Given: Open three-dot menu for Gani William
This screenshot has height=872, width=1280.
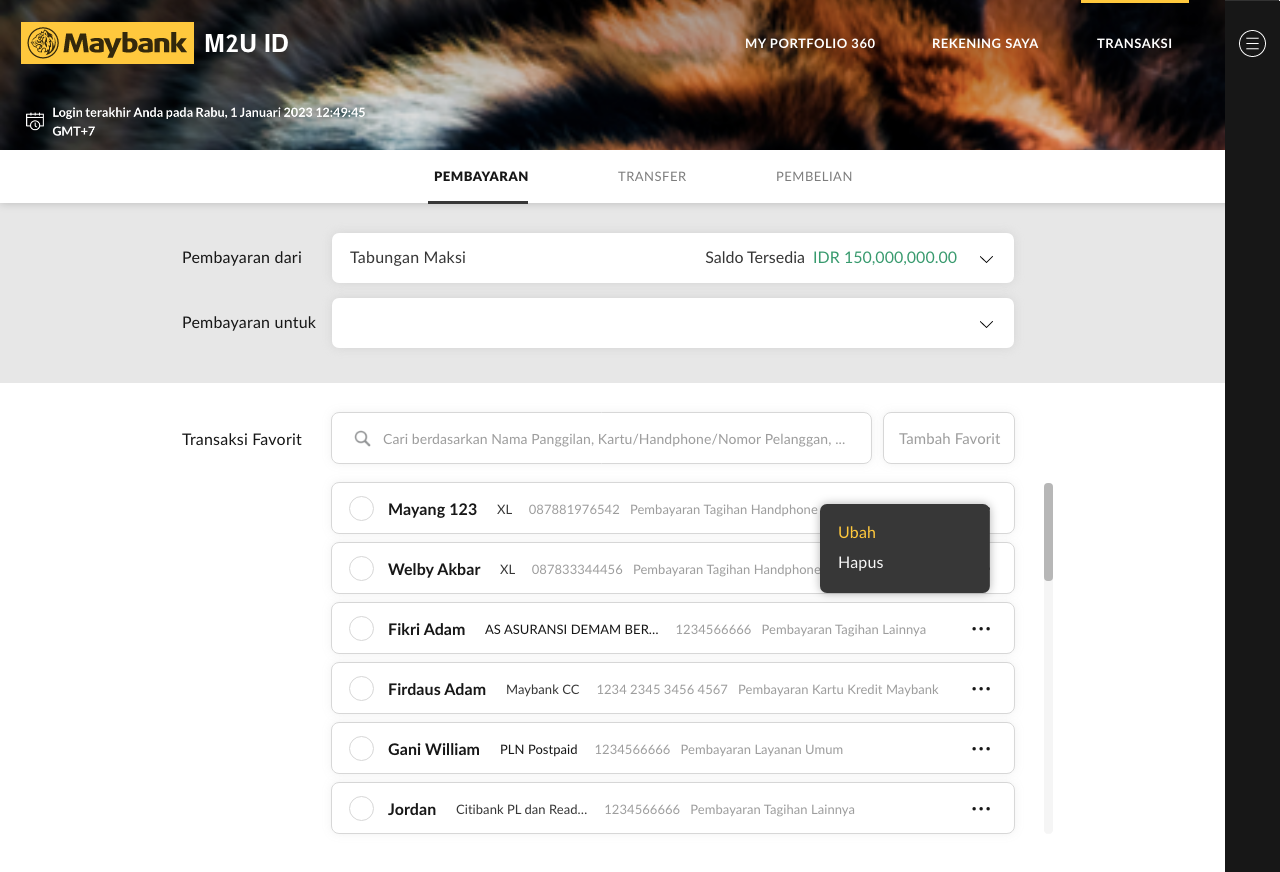Looking at the screenshot, I should click(x=980, y=749).
